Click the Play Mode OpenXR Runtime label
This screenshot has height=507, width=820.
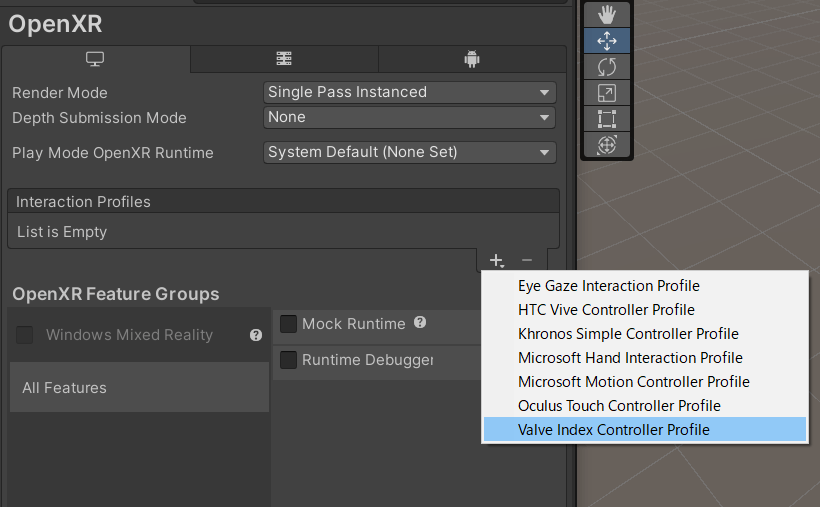(113, 153)
